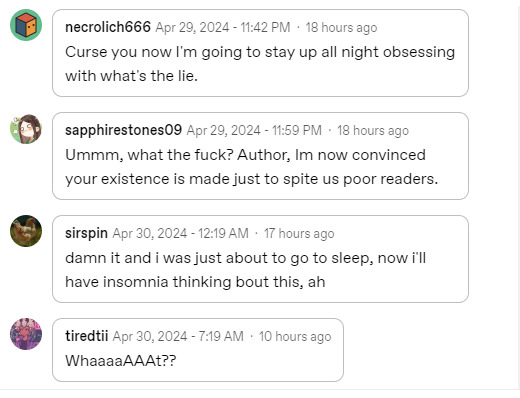Visit sapphirestones09's profile via username
Screen dimensions: 520x398
click(x=123, y=130)
